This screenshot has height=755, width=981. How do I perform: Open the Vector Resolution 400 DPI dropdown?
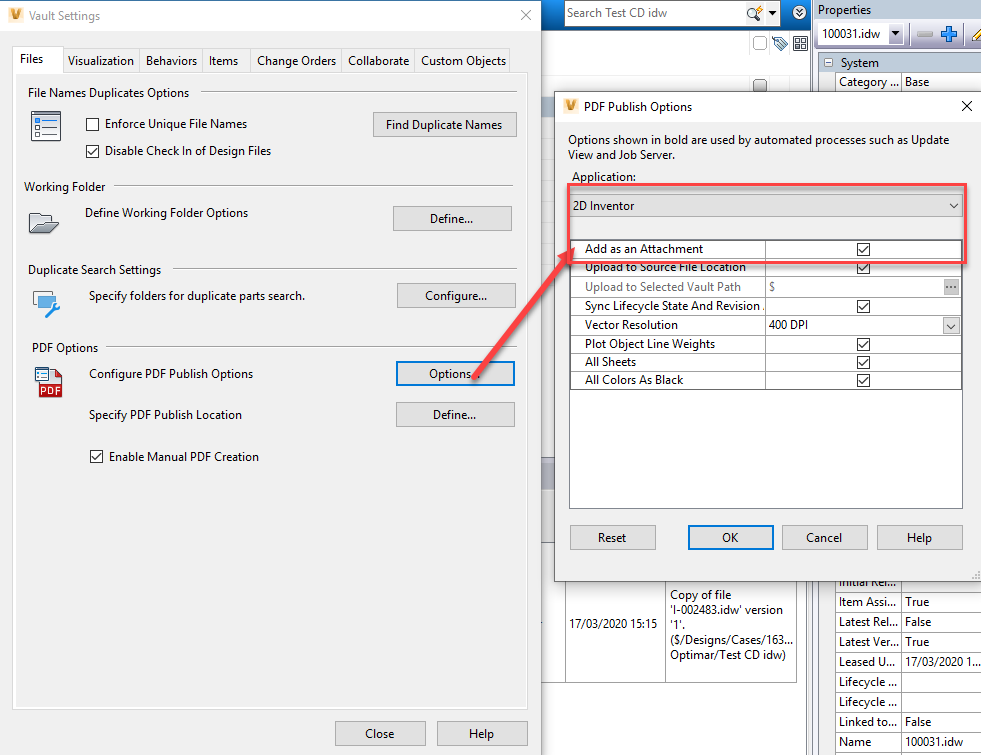(951, 325)
